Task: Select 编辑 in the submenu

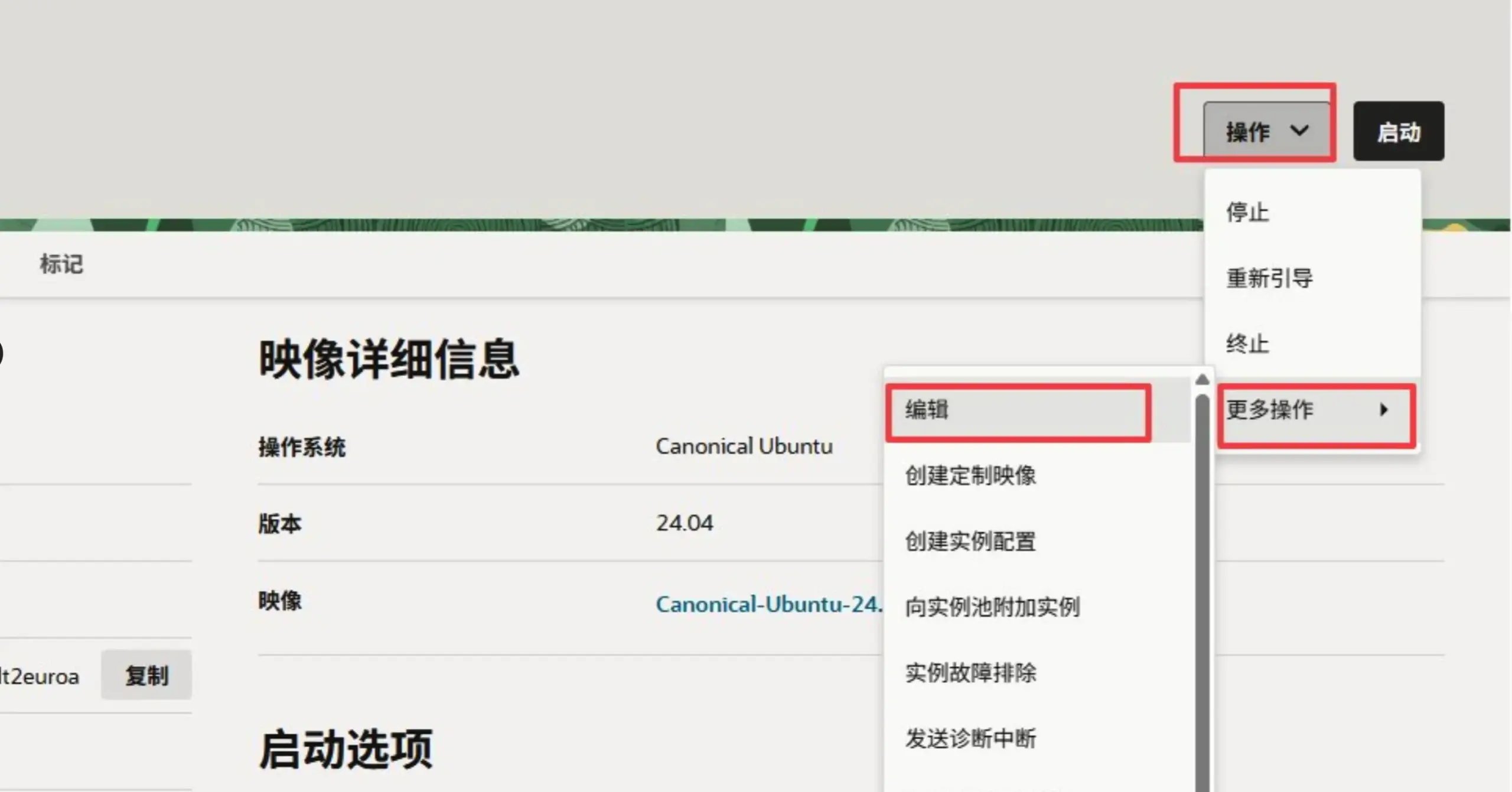Action: [x=1037, y=410]
